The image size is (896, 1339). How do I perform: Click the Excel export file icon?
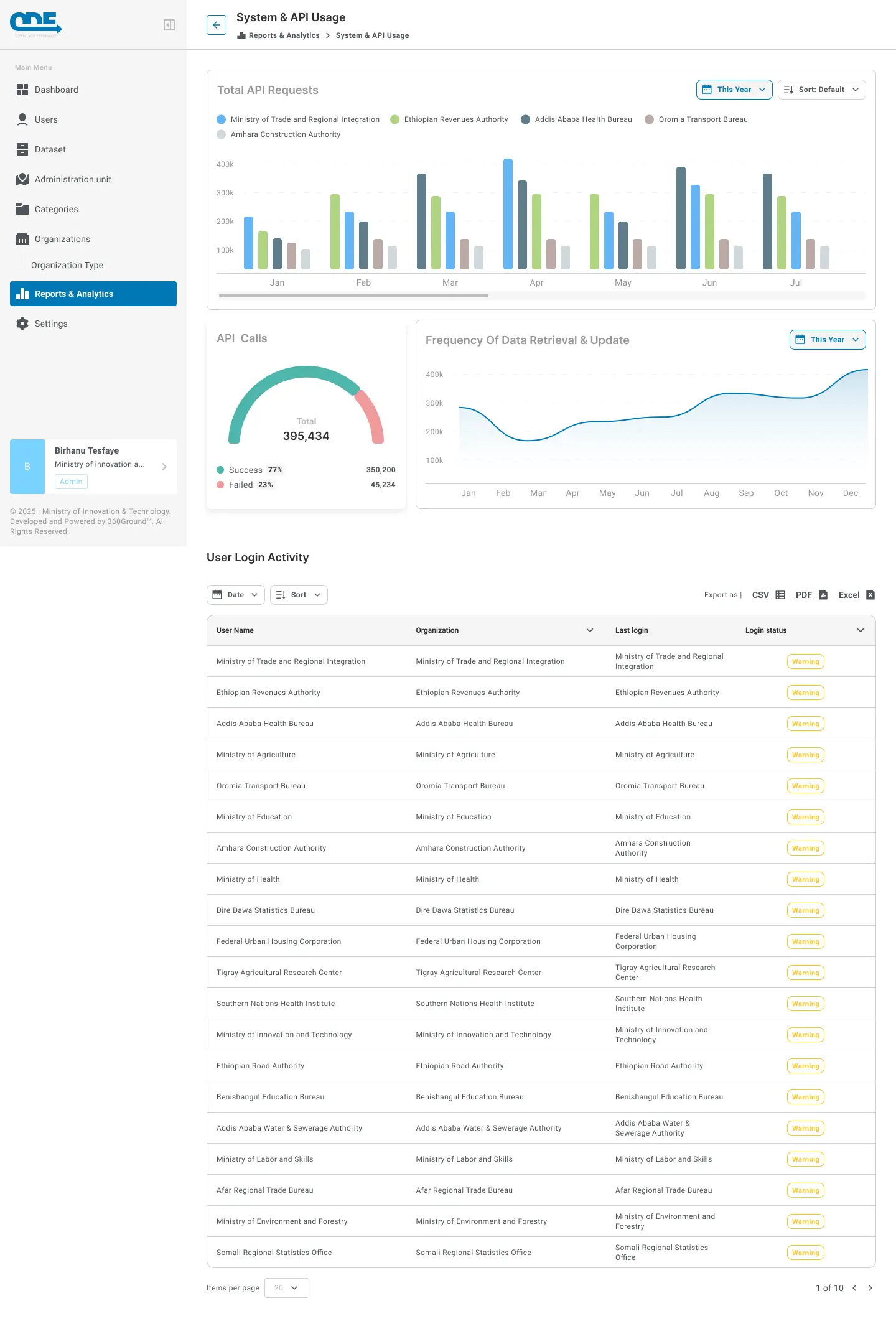(x=870, y=595)
